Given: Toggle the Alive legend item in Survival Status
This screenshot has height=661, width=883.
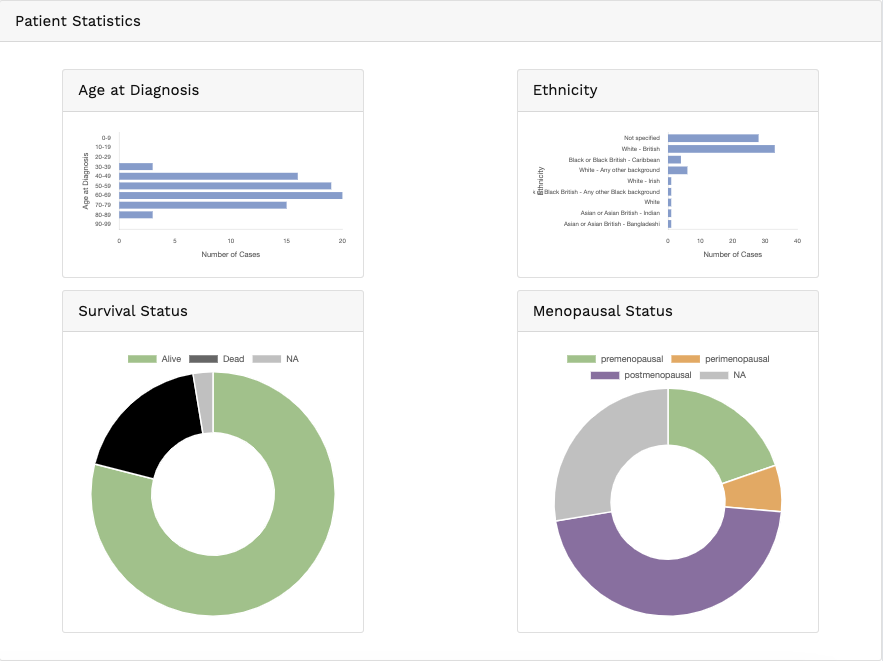Looking at the screenshot, I should tap(155, 358).
